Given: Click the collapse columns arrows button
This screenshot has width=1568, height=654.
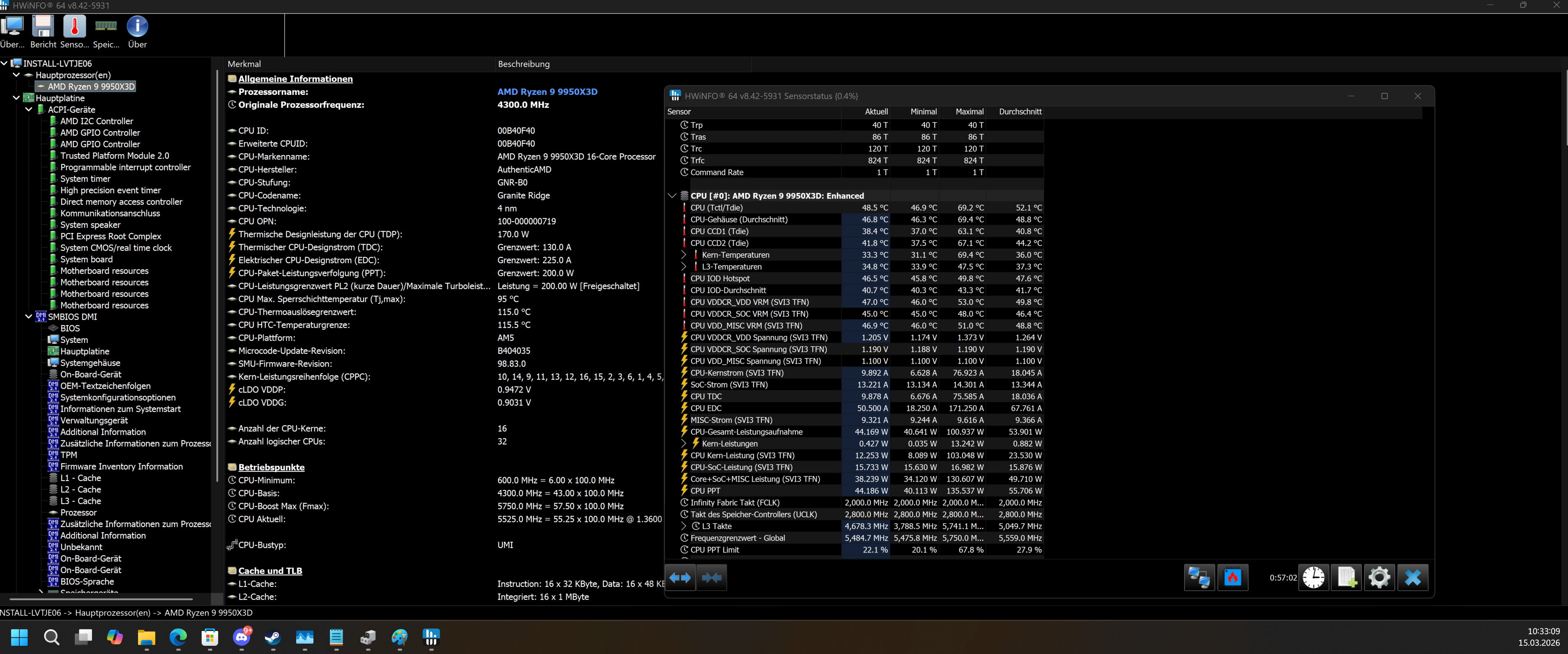Looking at the screenshot, I should tap(711, 577).
